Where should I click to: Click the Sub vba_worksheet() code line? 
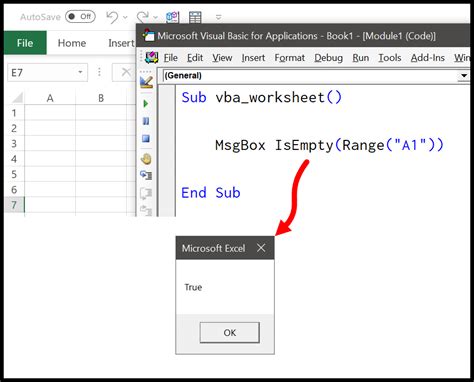point(262,98)
